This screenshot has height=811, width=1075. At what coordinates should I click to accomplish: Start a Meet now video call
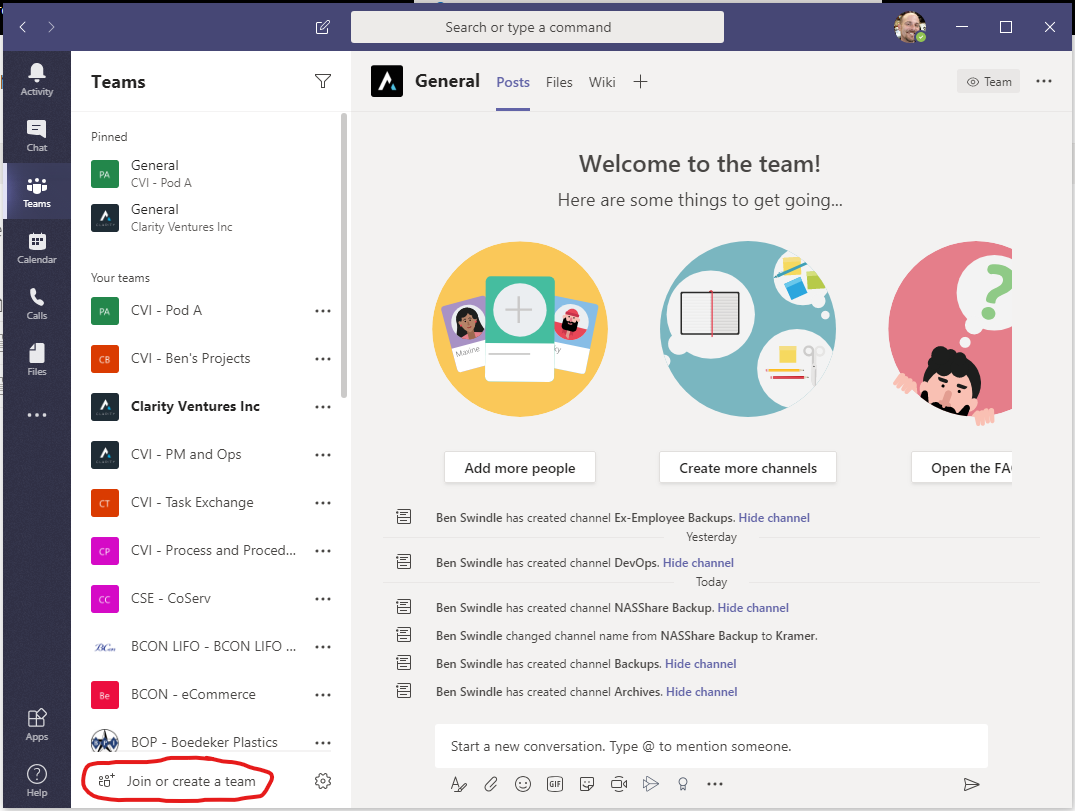pyautogui.click(x=619, y=784)
